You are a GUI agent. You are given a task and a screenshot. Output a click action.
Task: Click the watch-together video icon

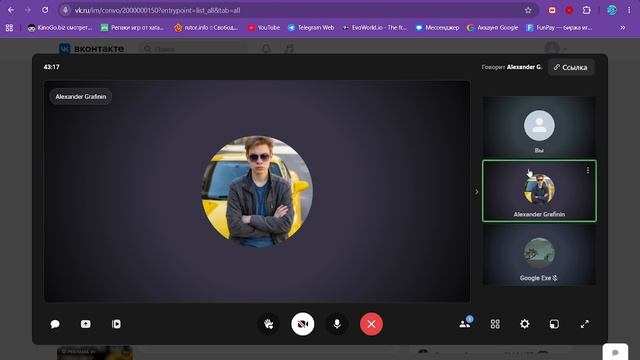pyautogui.click(x=116, y=324)
